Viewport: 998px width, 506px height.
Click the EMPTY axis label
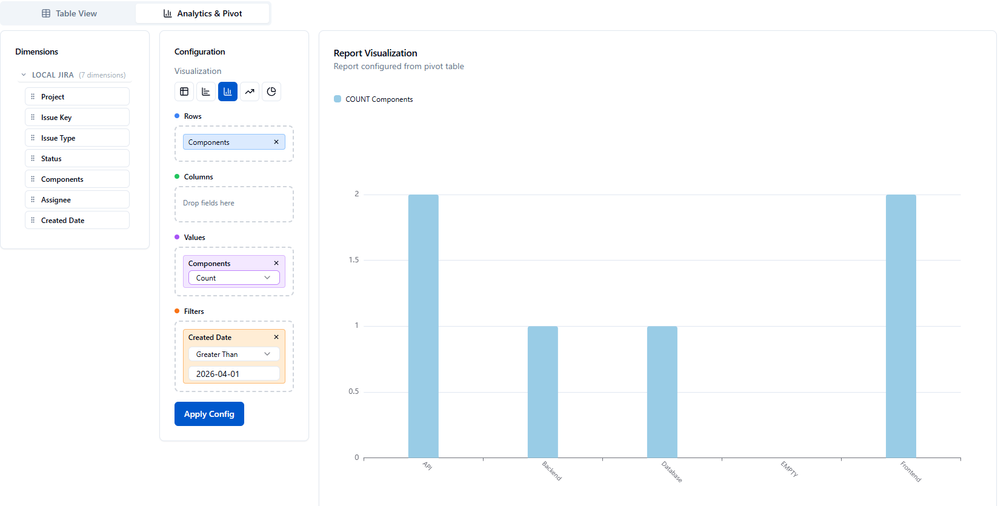[x=789, y=469]
